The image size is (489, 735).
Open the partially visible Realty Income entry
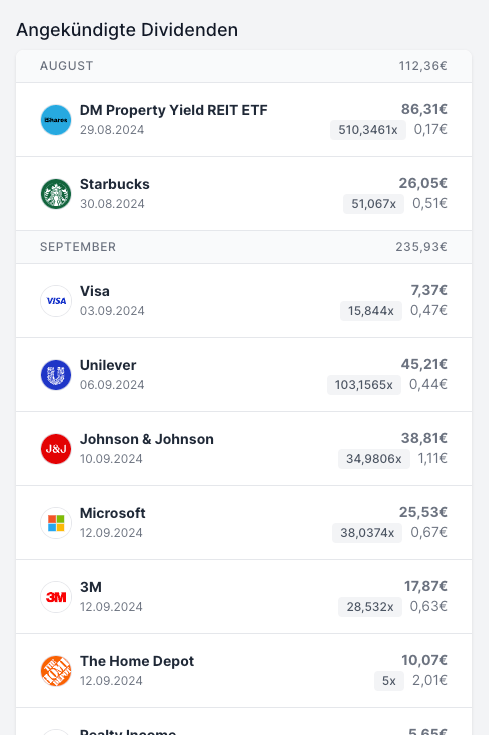[244, 722]
